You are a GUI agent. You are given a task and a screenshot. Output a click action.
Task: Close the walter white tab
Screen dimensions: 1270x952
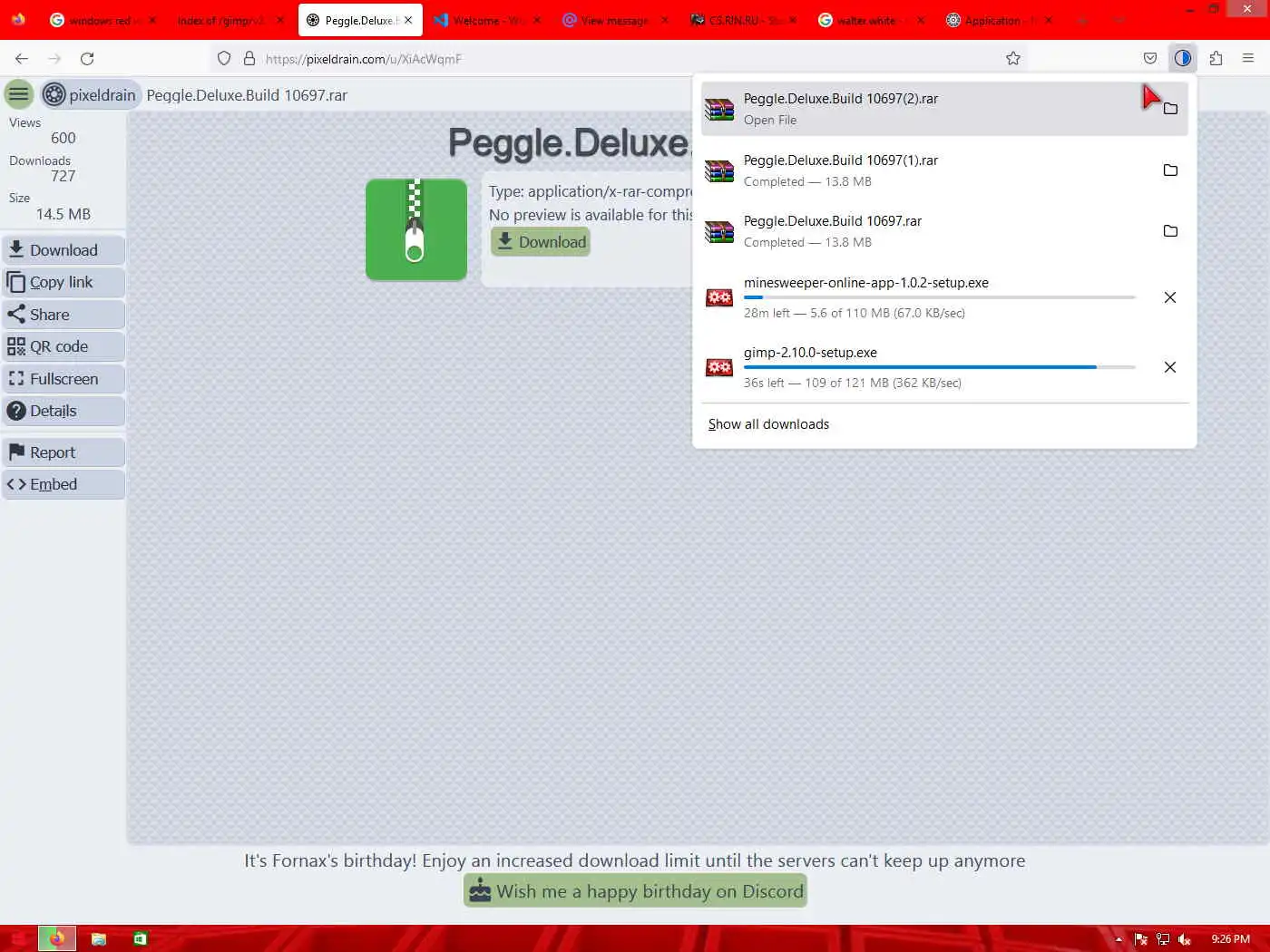(920, 20)
